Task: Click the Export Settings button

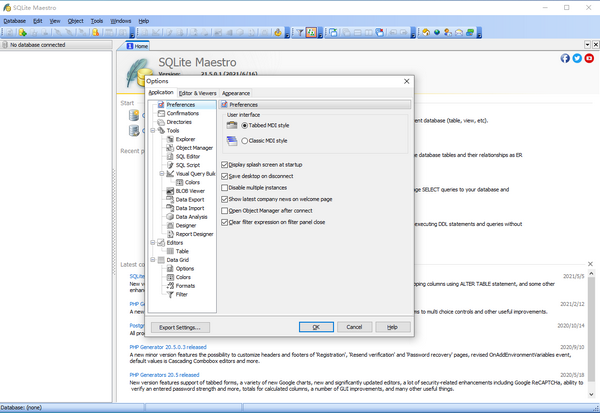Action: 179,327
